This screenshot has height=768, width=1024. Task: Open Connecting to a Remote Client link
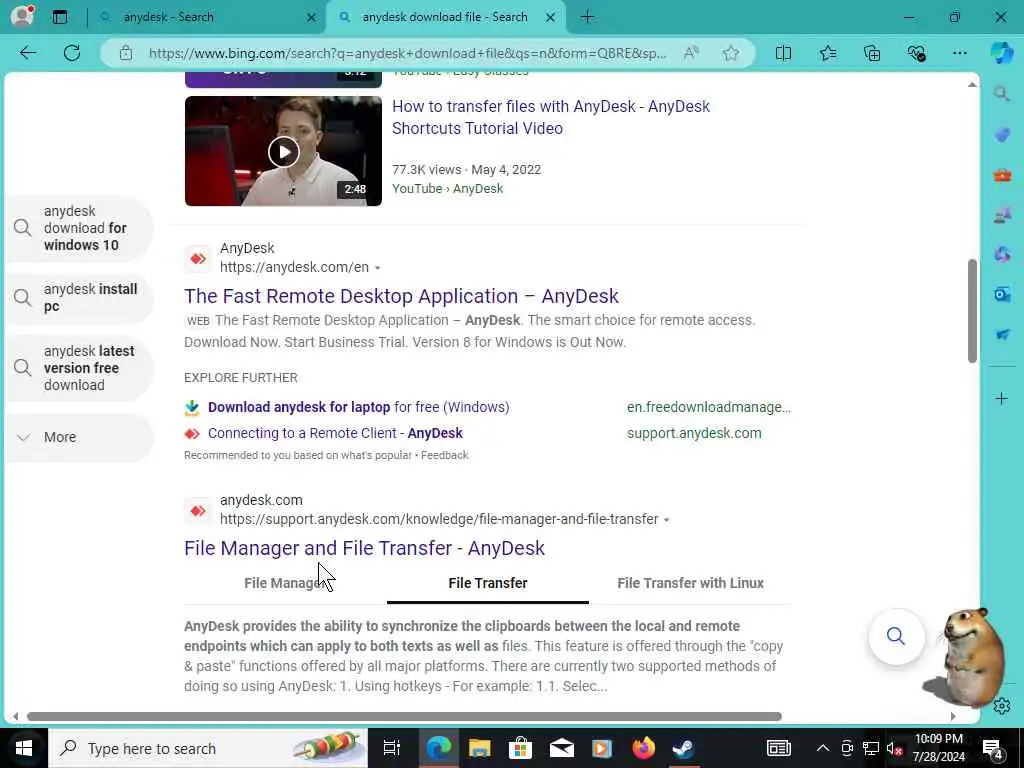[335, 434]
